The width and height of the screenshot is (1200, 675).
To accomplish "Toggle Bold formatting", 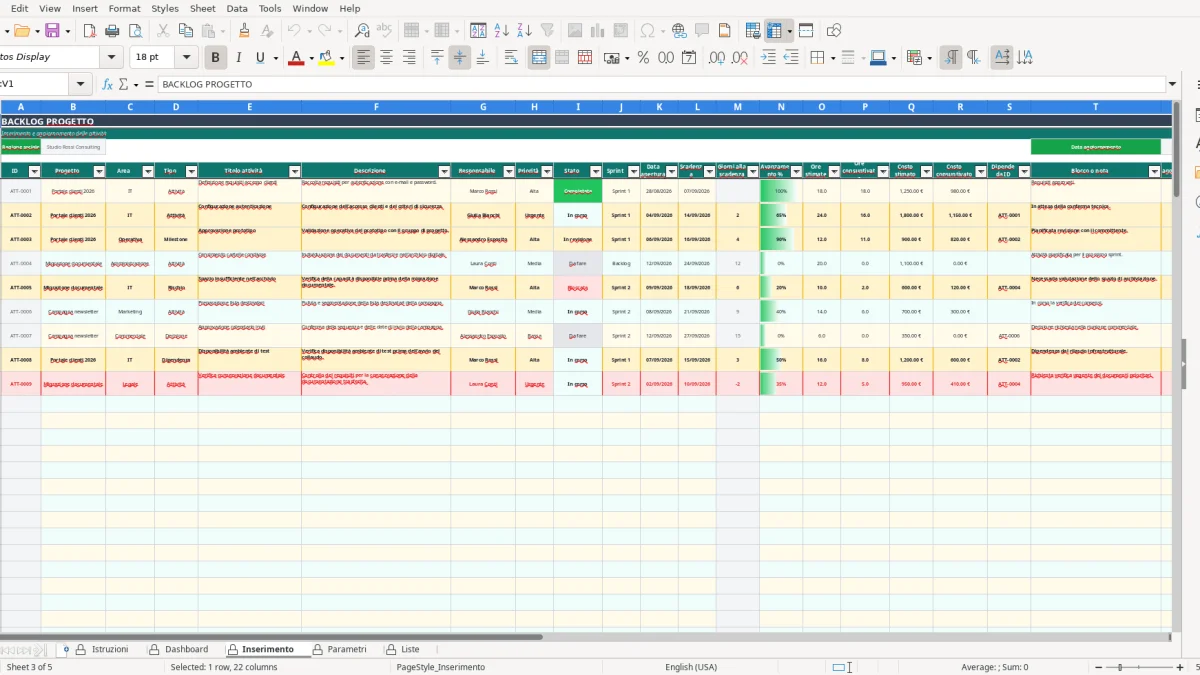I will click(x=214, y=58).
